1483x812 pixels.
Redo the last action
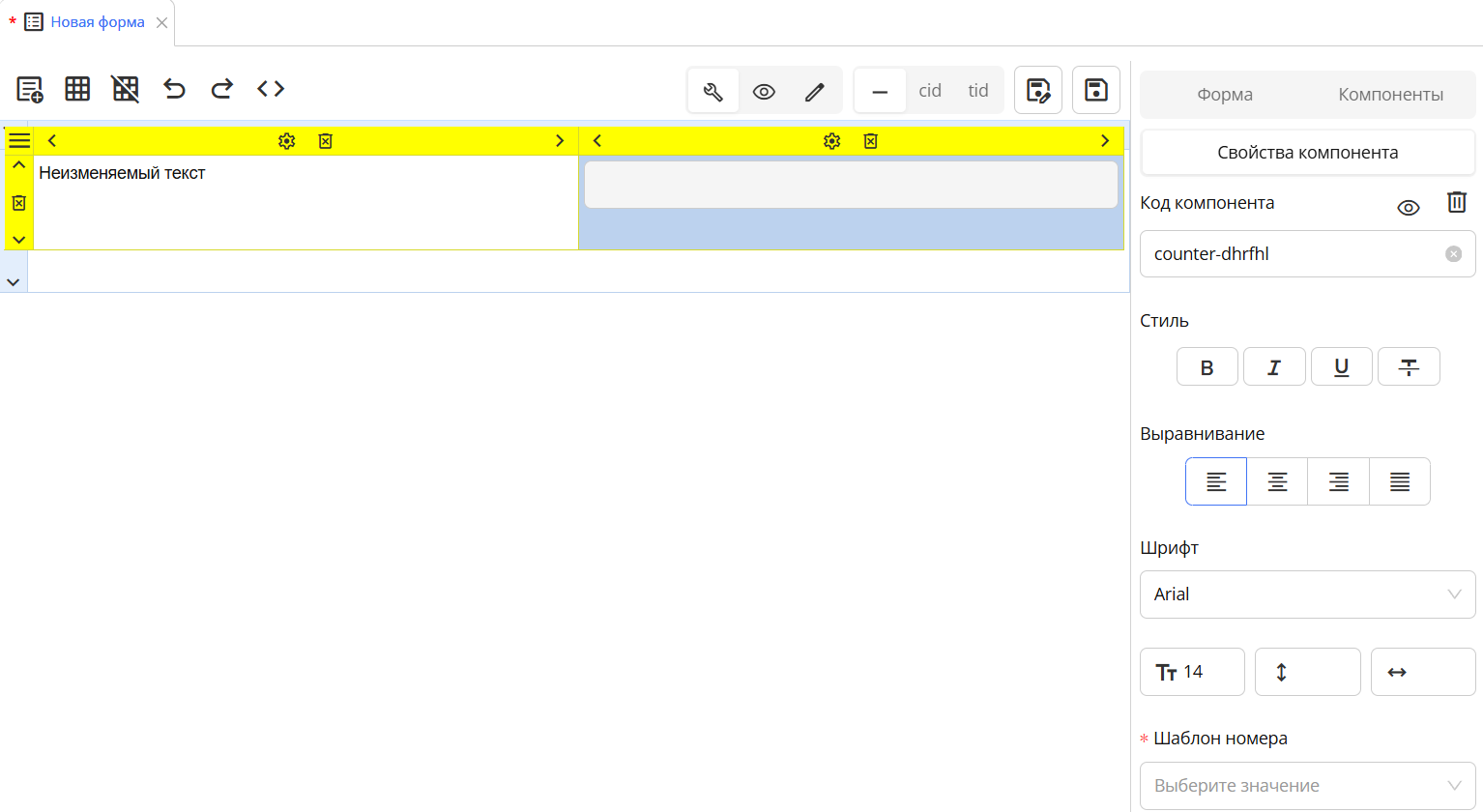pos(222,90)
